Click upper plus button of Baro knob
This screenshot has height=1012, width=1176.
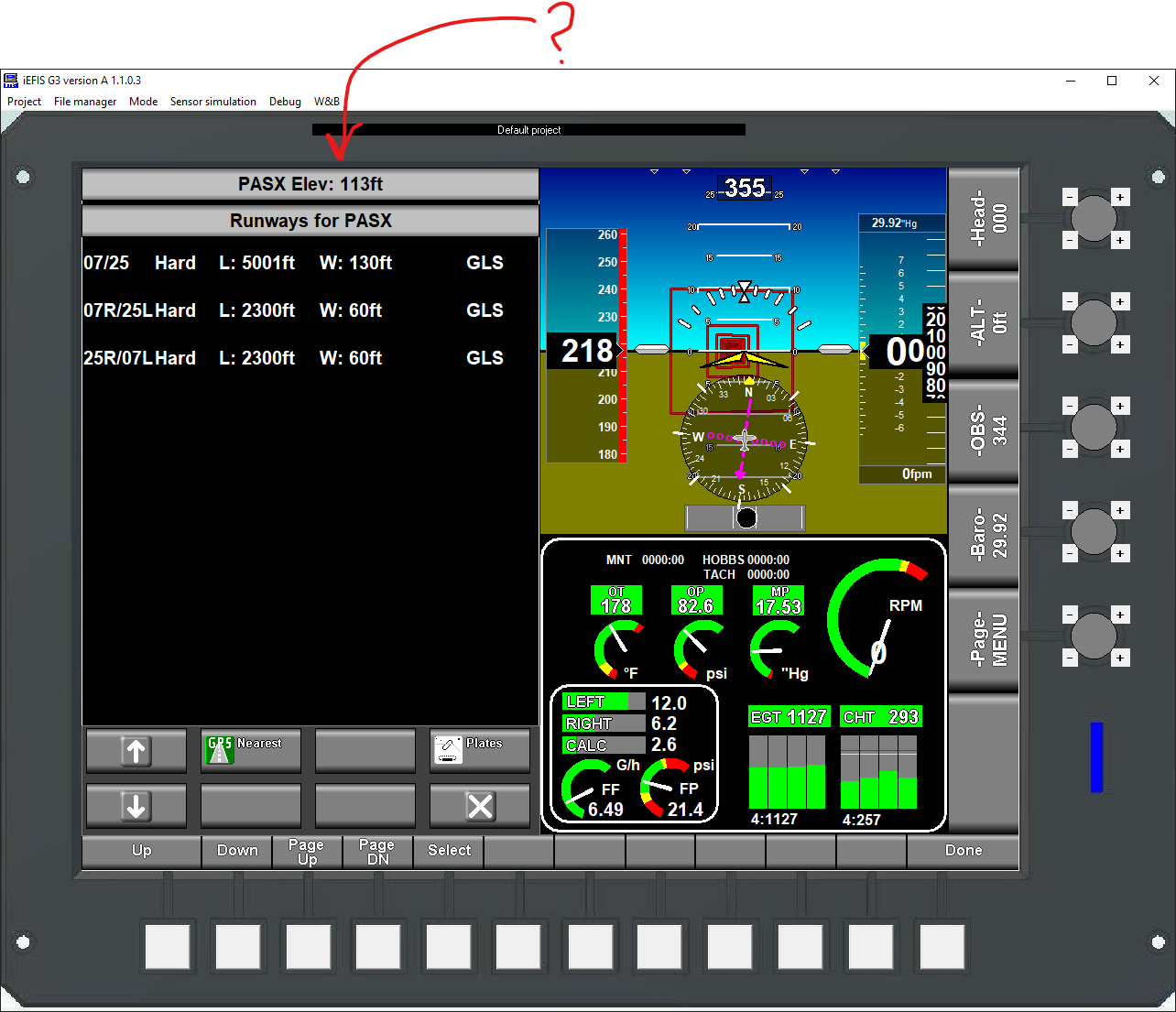1120,510
